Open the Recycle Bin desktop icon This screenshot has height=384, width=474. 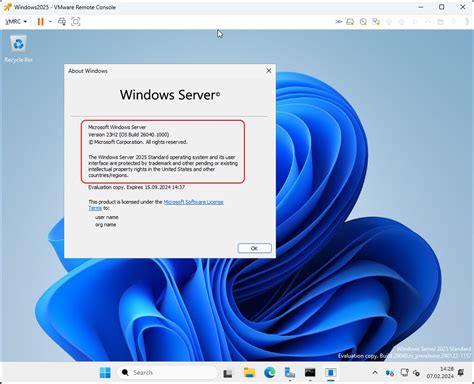pos(18,49)
